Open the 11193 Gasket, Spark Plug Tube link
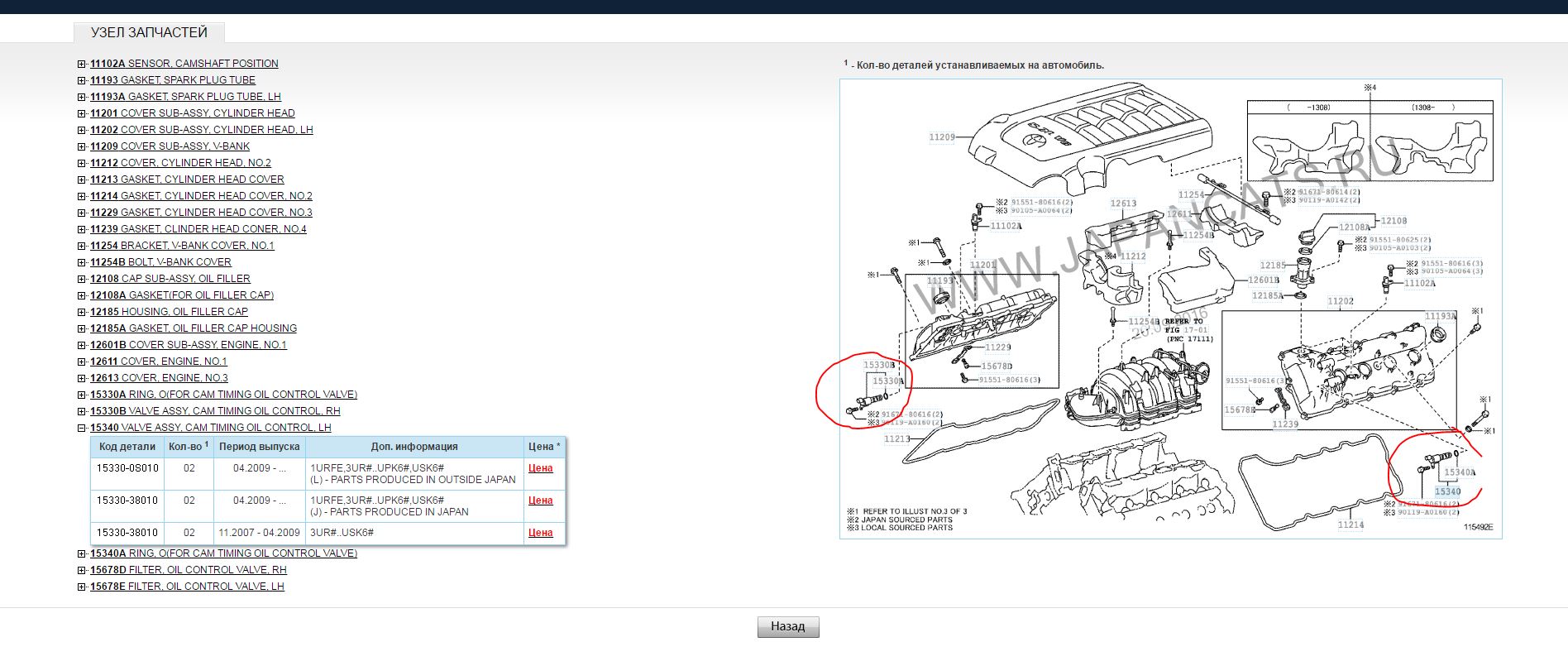The width and height of the screenshot is (1568, 661). point(172,80)
